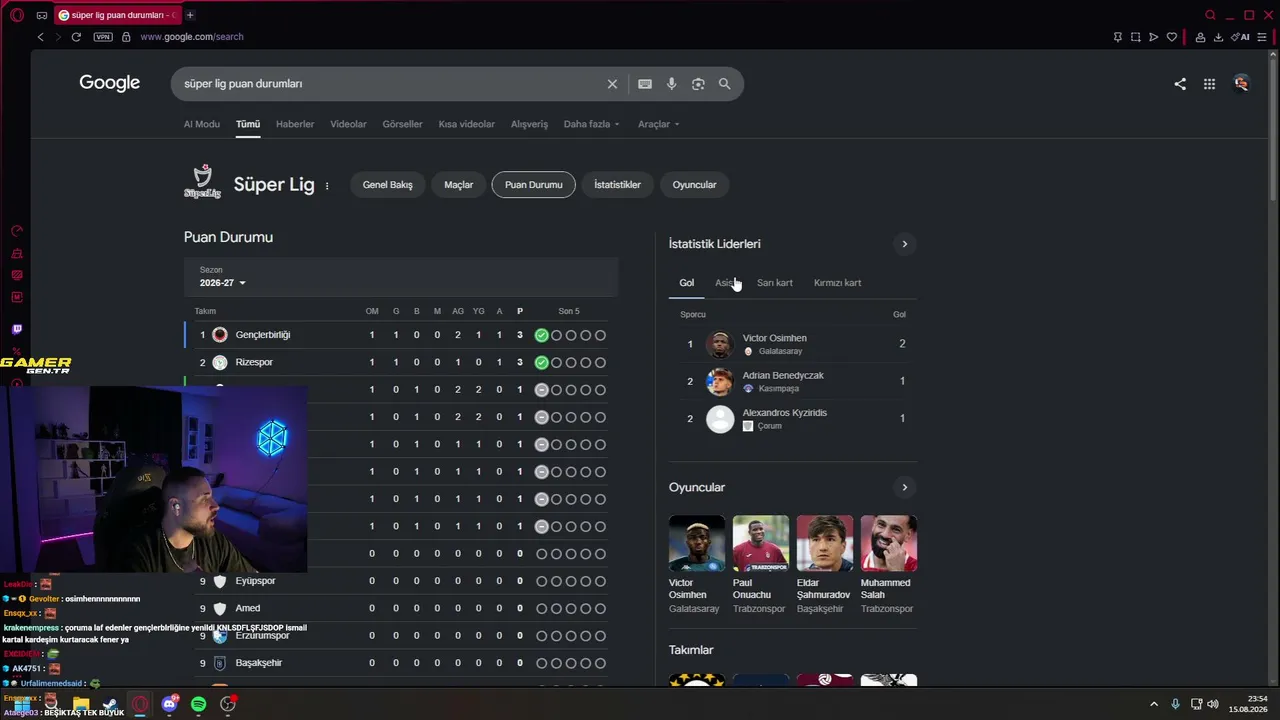Share the search results page
Screen dimensions: 1280x720
[x=1180, y=84]
